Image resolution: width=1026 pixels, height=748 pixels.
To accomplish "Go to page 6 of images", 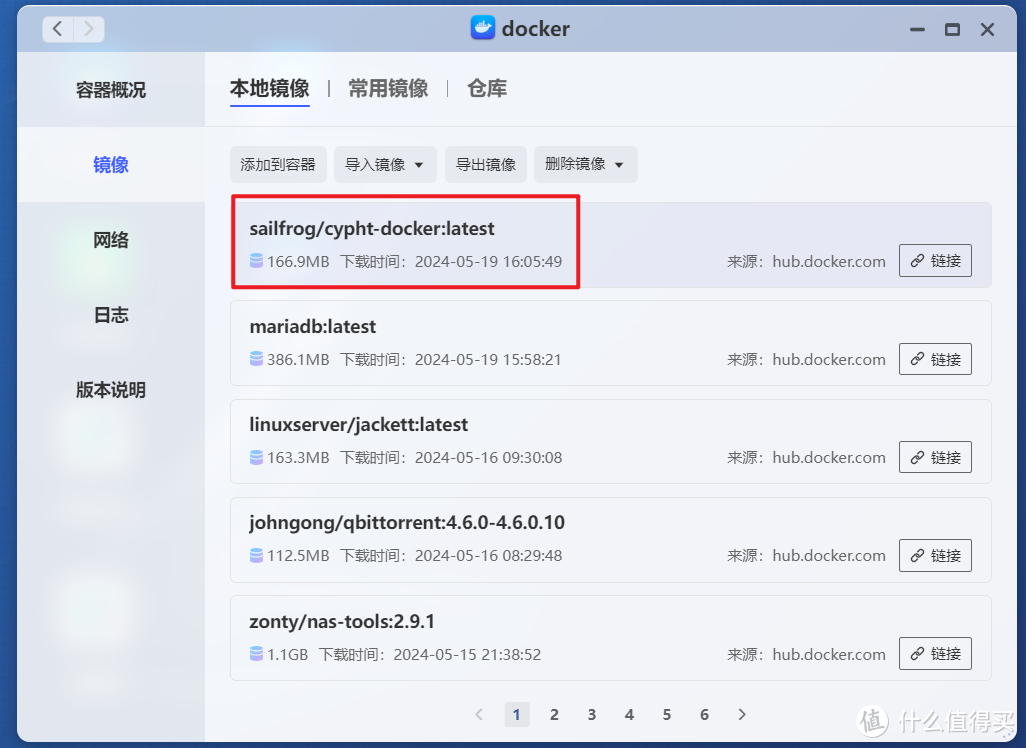I will point(704,714).
